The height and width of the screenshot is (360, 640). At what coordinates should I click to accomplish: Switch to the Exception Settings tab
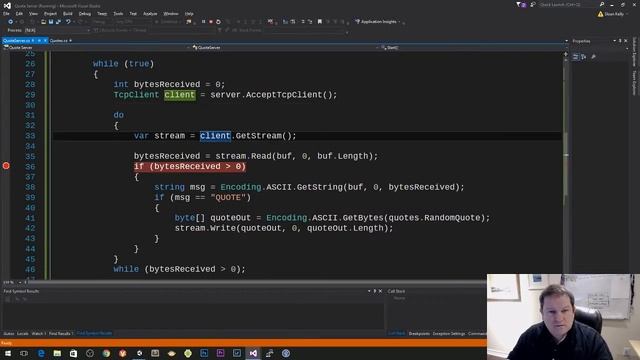click(x=449, y=333)
